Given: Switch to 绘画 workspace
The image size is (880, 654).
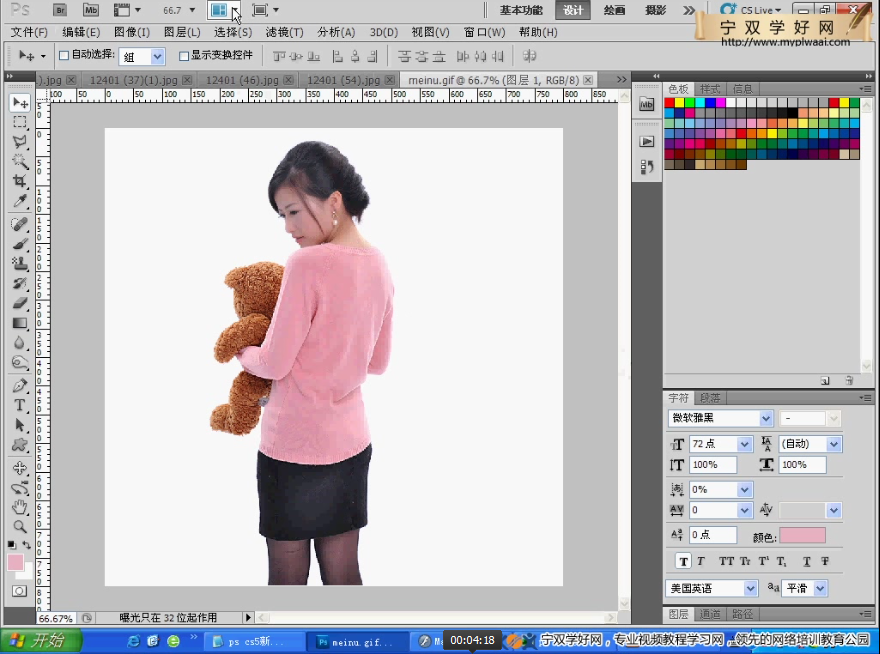Looking at the screenshot, I should tap(614, 10).
